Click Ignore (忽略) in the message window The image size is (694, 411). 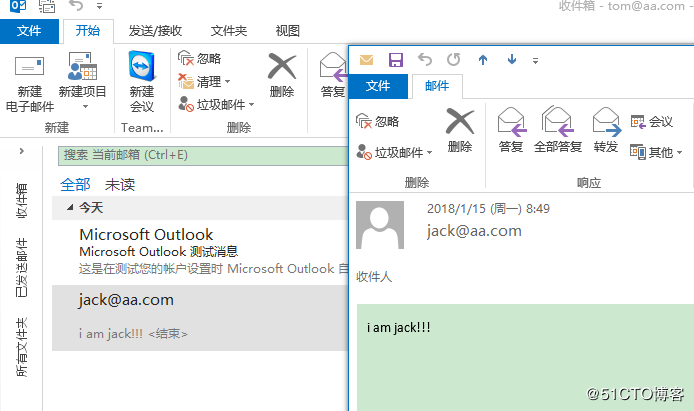click(x=378, y=122)
